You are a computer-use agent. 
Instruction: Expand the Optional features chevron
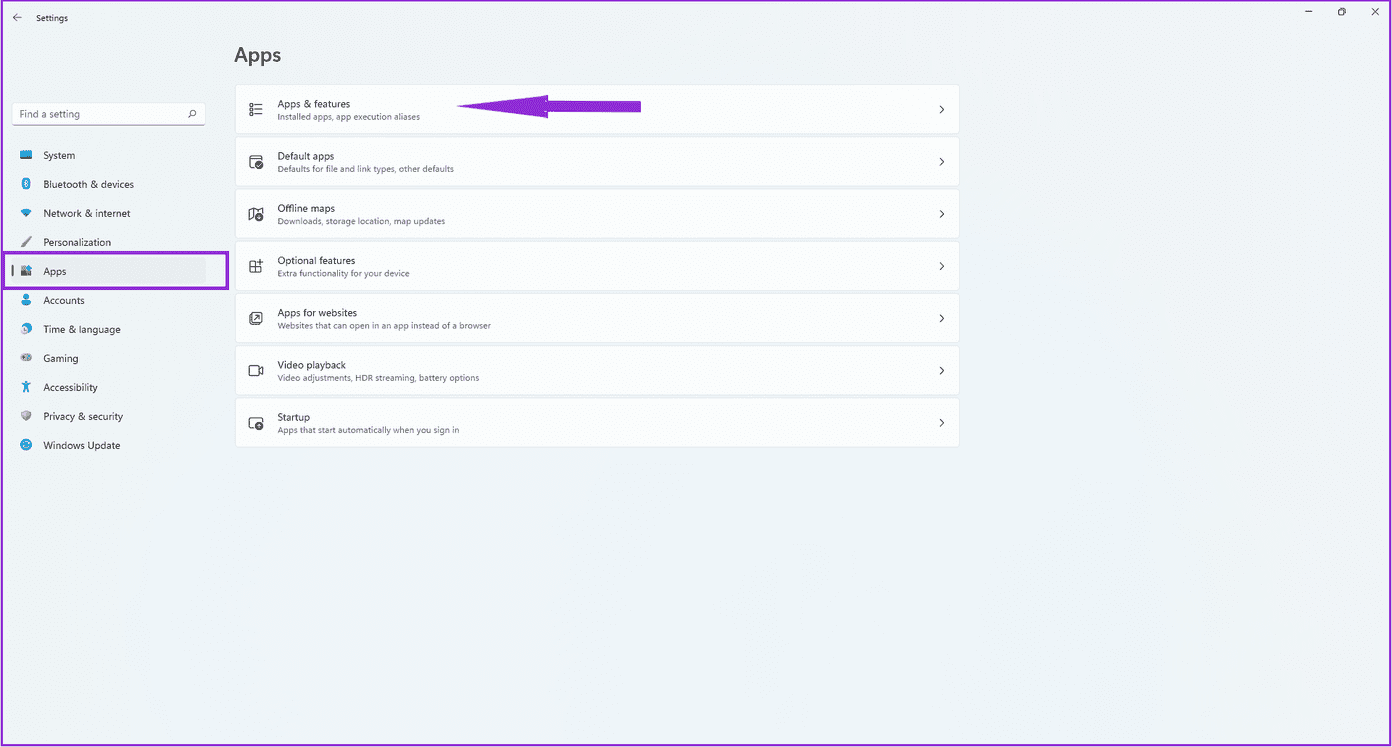[x=942, y=266]
